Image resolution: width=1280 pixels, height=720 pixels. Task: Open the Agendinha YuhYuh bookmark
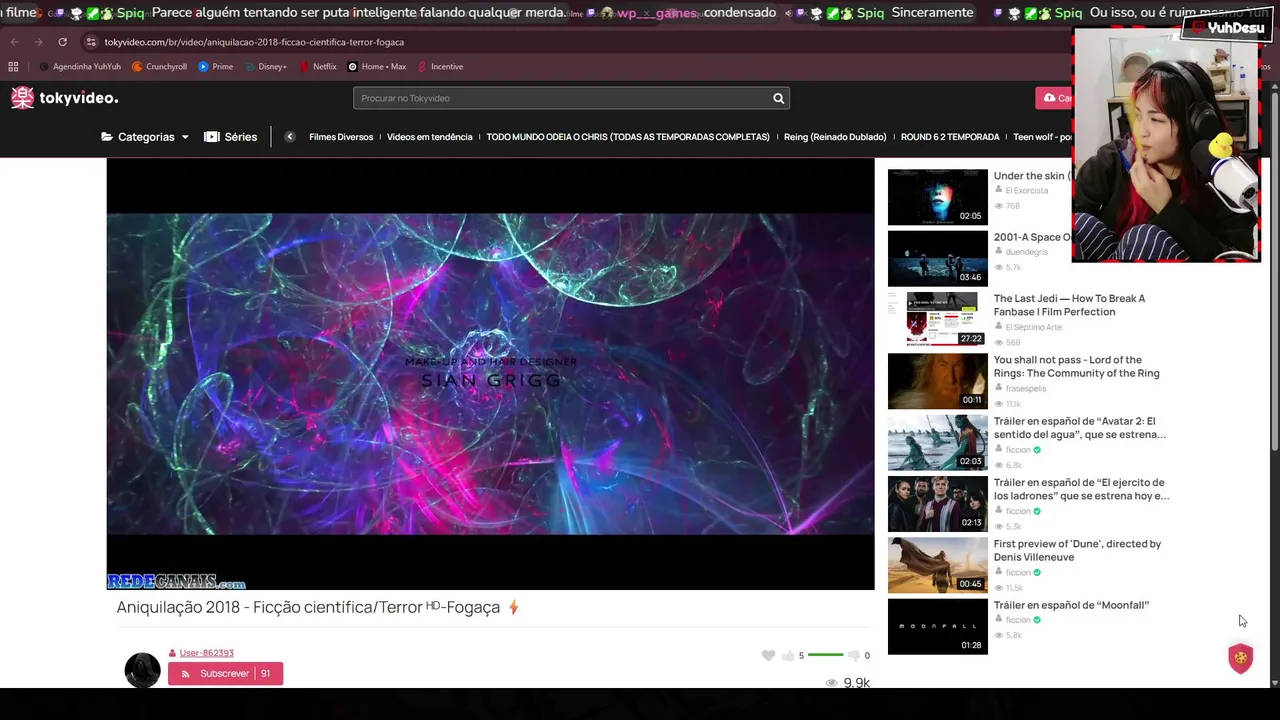click(x=80, y=67)
